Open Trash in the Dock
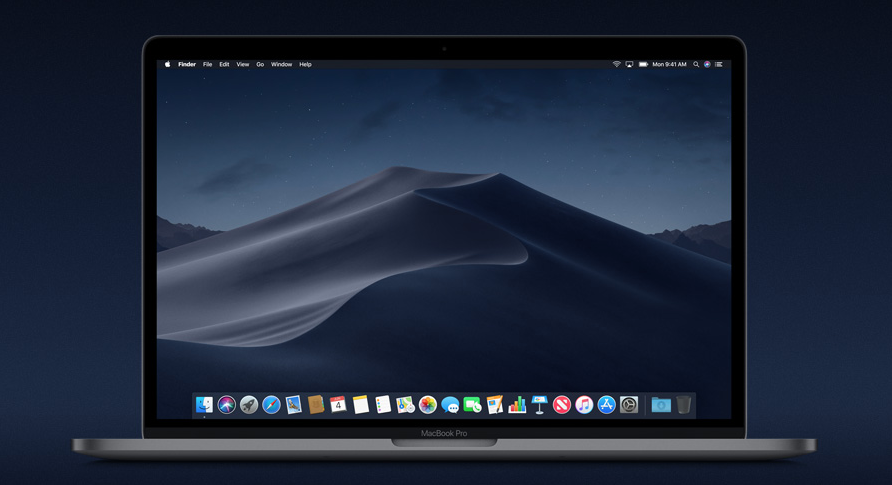The width and height of the screenshot is (892, 485). pyautogui.click(x=683, y=405)
